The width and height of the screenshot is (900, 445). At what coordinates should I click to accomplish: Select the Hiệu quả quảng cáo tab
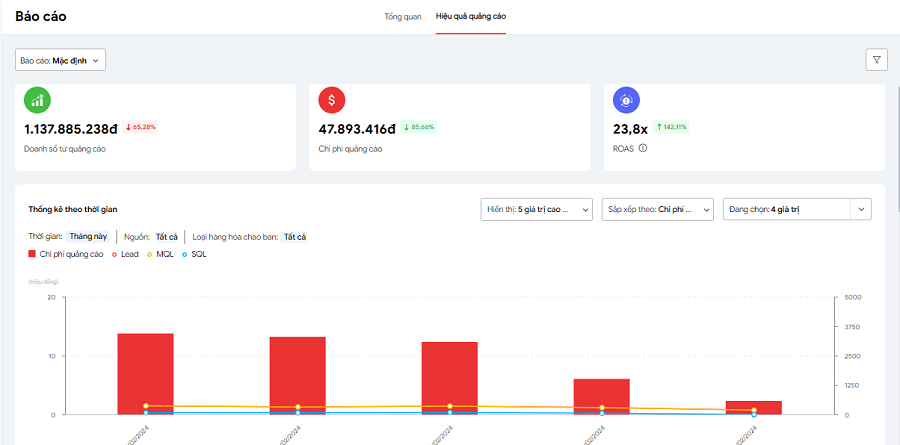[470, 17]
